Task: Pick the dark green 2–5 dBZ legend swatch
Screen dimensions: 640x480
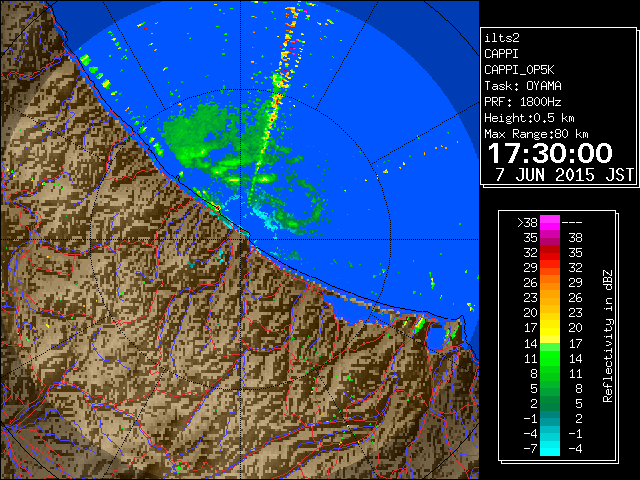Action: (550, 403)
